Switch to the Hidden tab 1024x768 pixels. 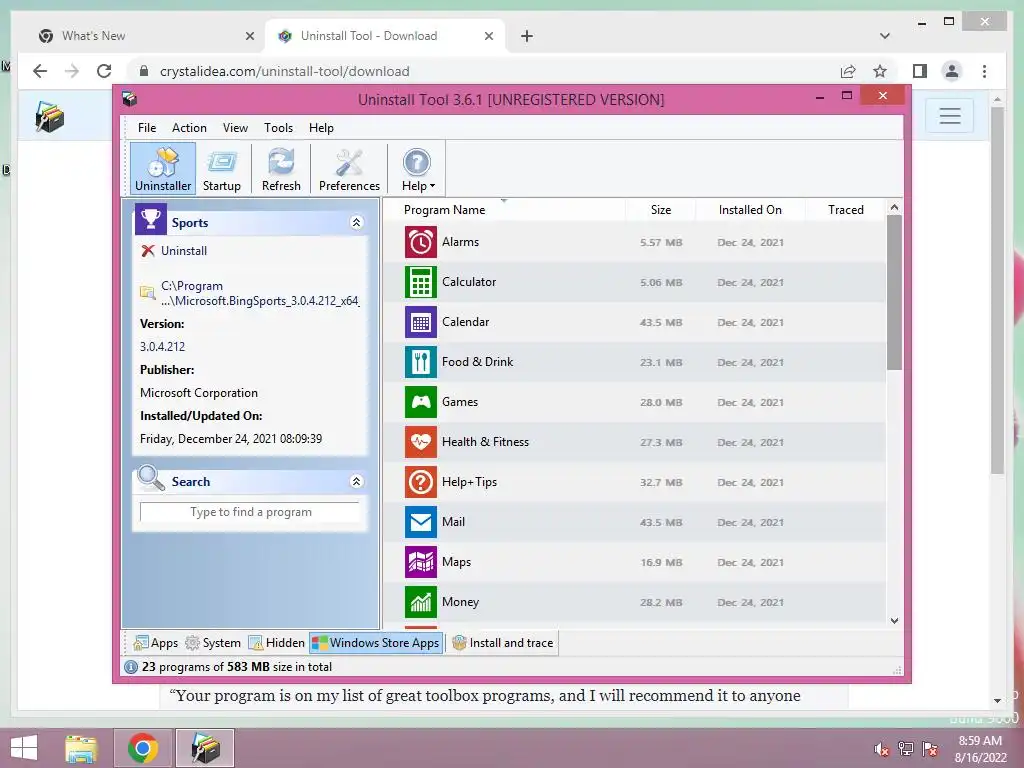[x=277, y=643]
